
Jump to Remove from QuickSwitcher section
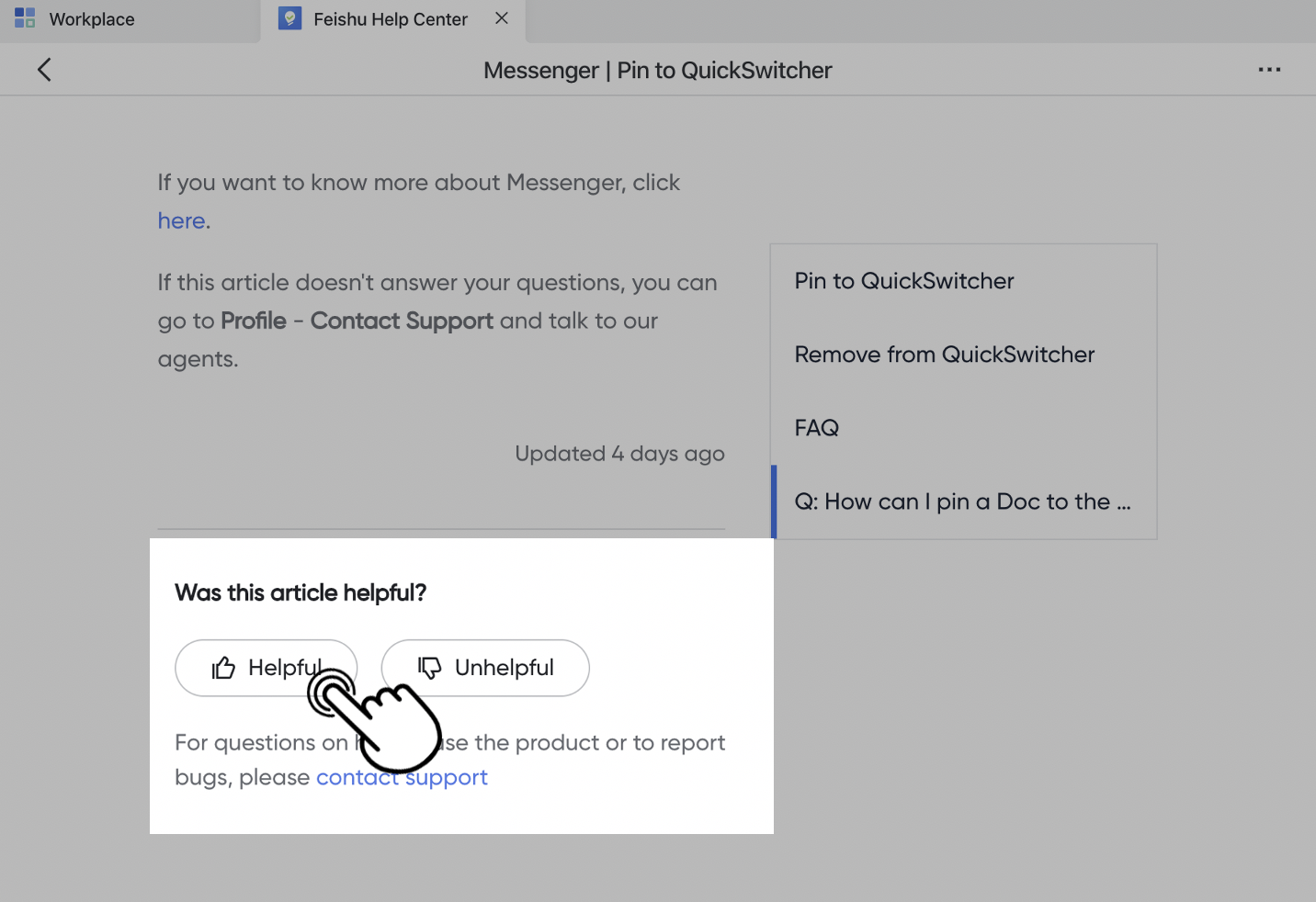[x=945, y=355]
